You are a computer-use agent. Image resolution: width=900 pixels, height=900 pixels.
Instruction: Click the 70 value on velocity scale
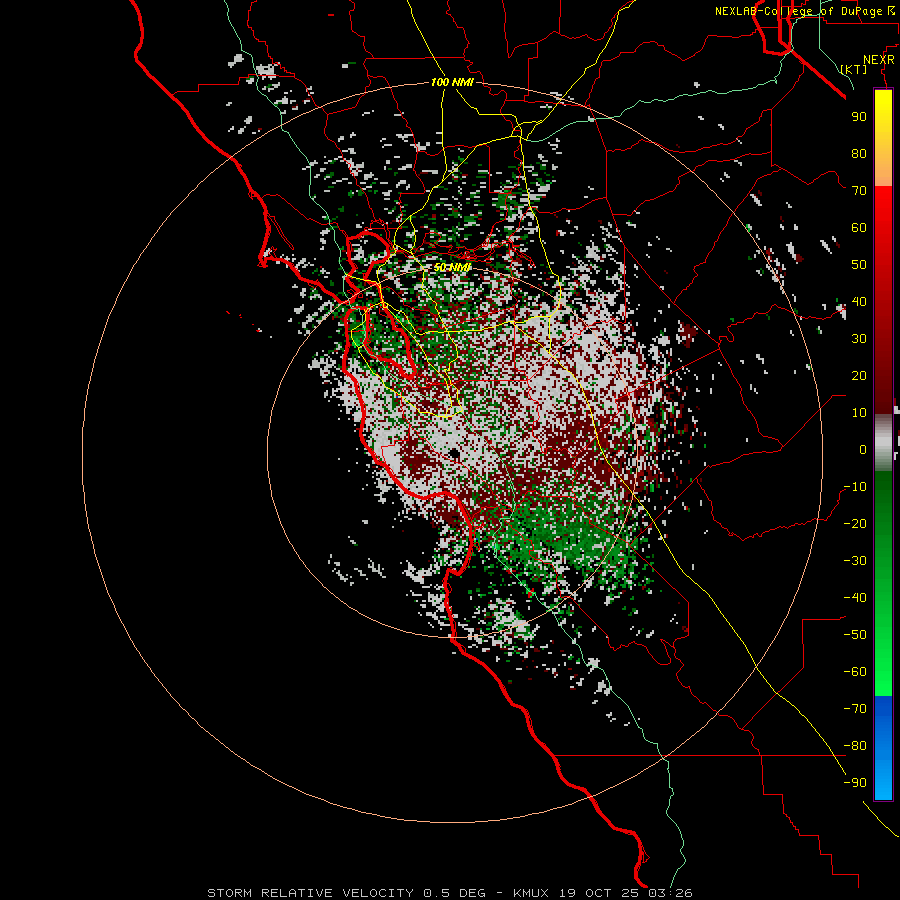[x=859, y=191]
